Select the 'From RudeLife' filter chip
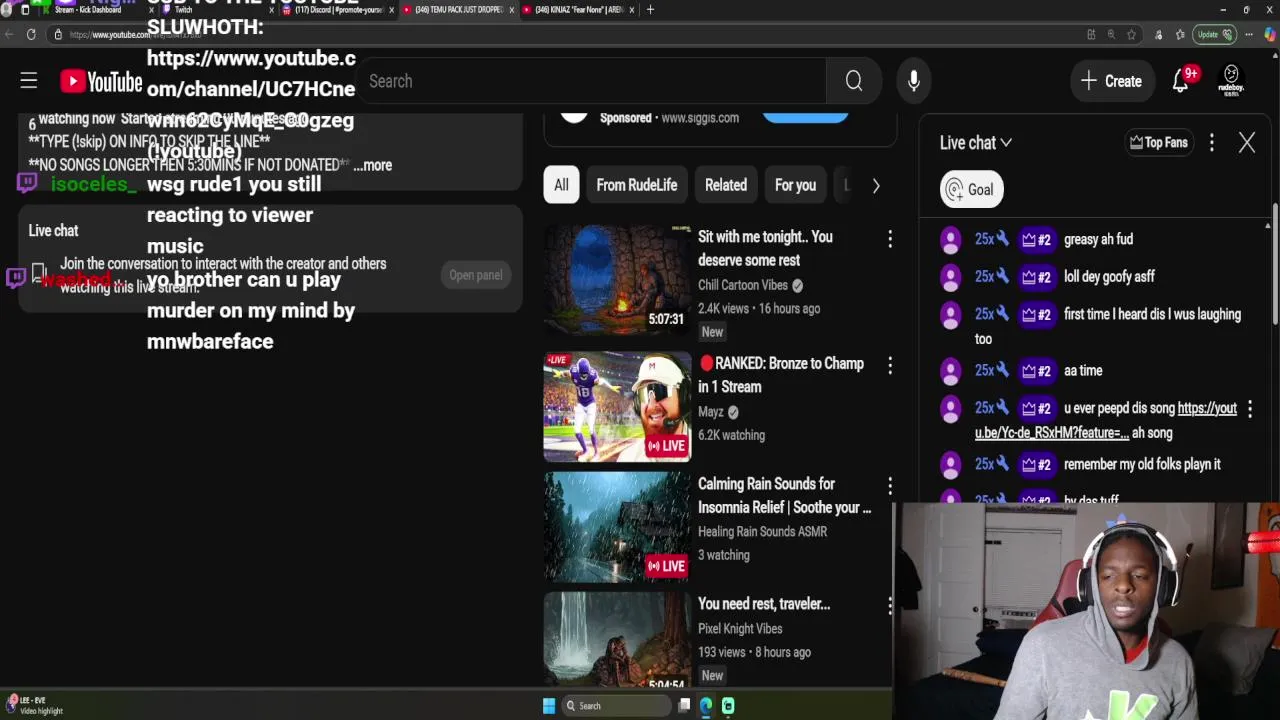This screenshot has height=720, width=1280. click(x=637, y=185)
